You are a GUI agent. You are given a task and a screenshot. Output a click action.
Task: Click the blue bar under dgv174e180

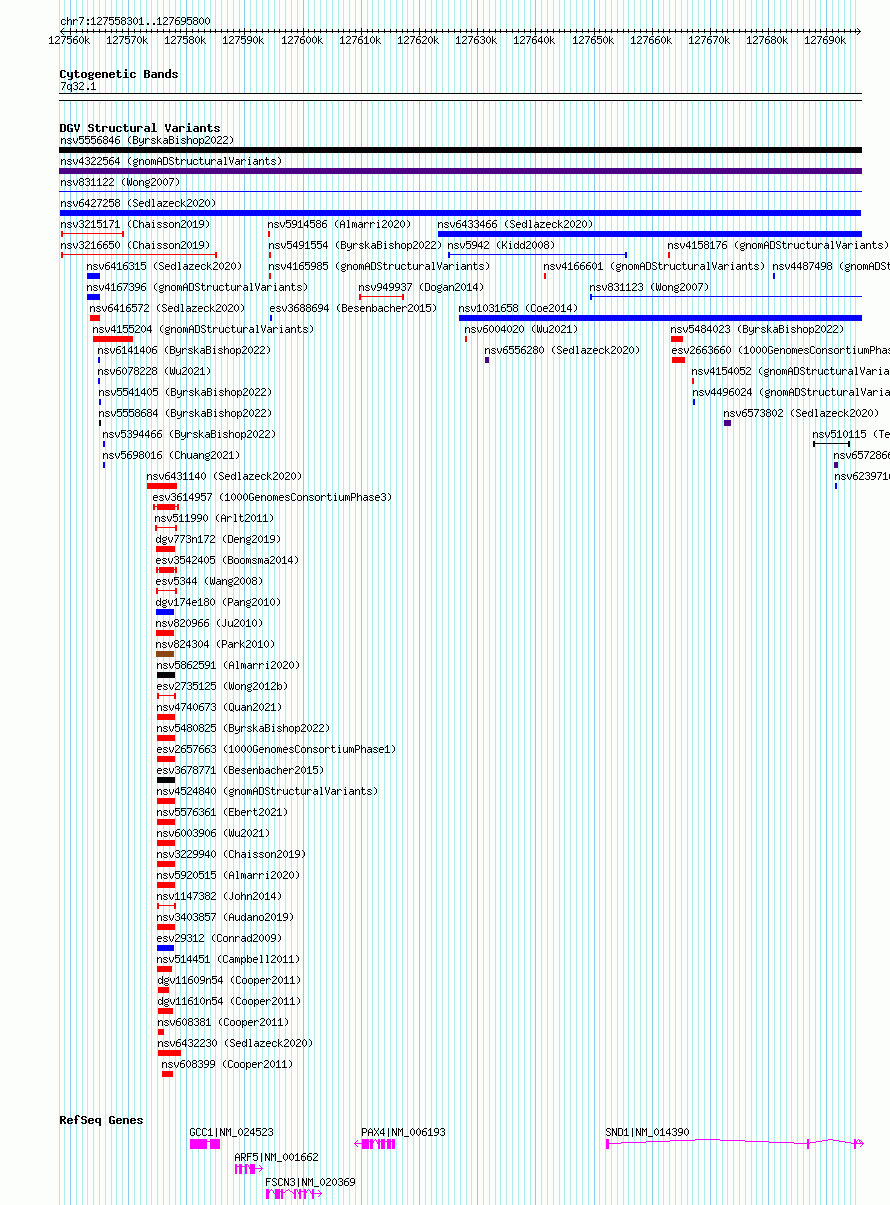(x=165, y=612)
